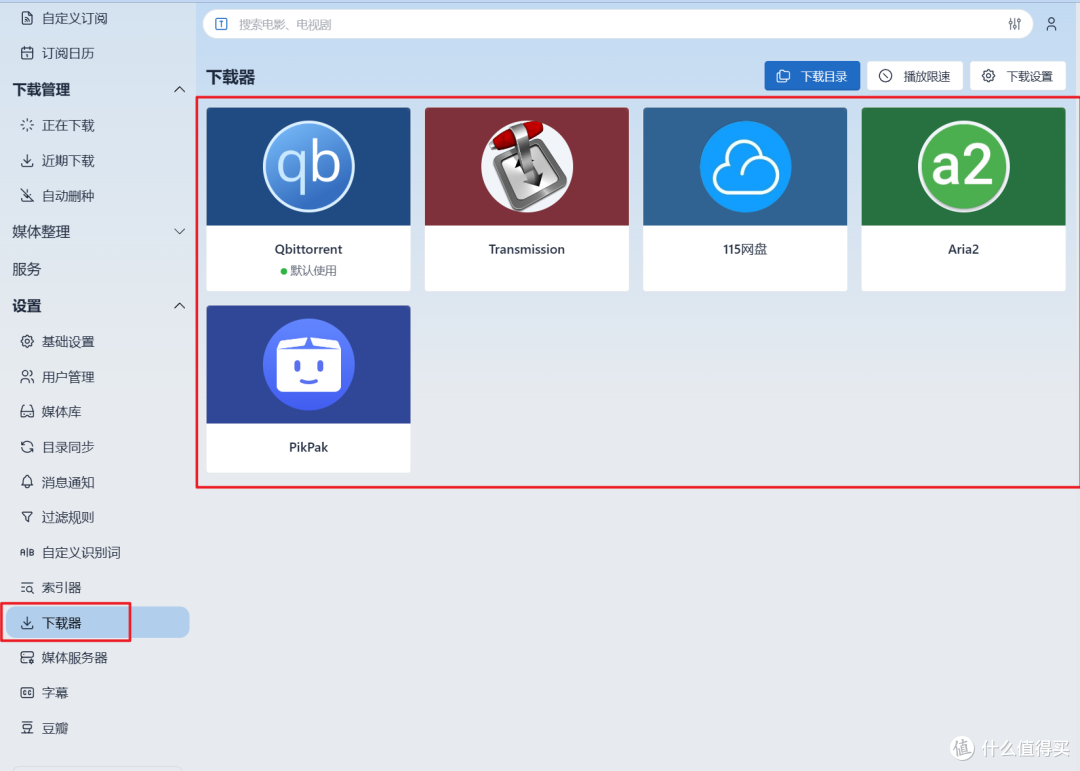Click the Transmission card name

527,249
